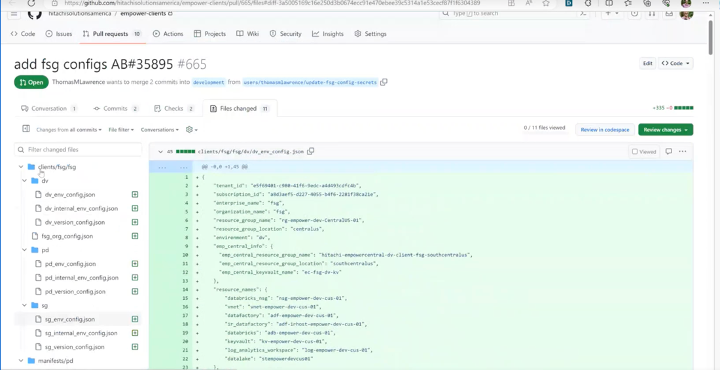Open sg_env_config.json in file tree

(x=70, y=319)
